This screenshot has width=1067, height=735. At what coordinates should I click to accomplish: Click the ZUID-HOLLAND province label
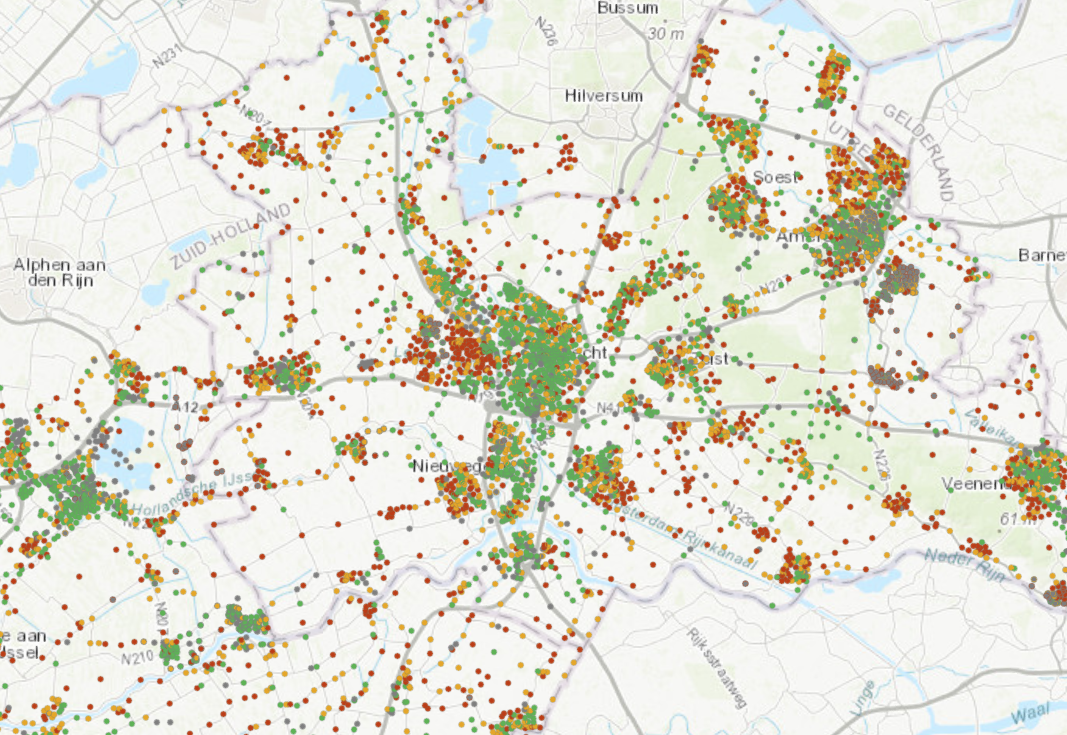coord(229,236)
